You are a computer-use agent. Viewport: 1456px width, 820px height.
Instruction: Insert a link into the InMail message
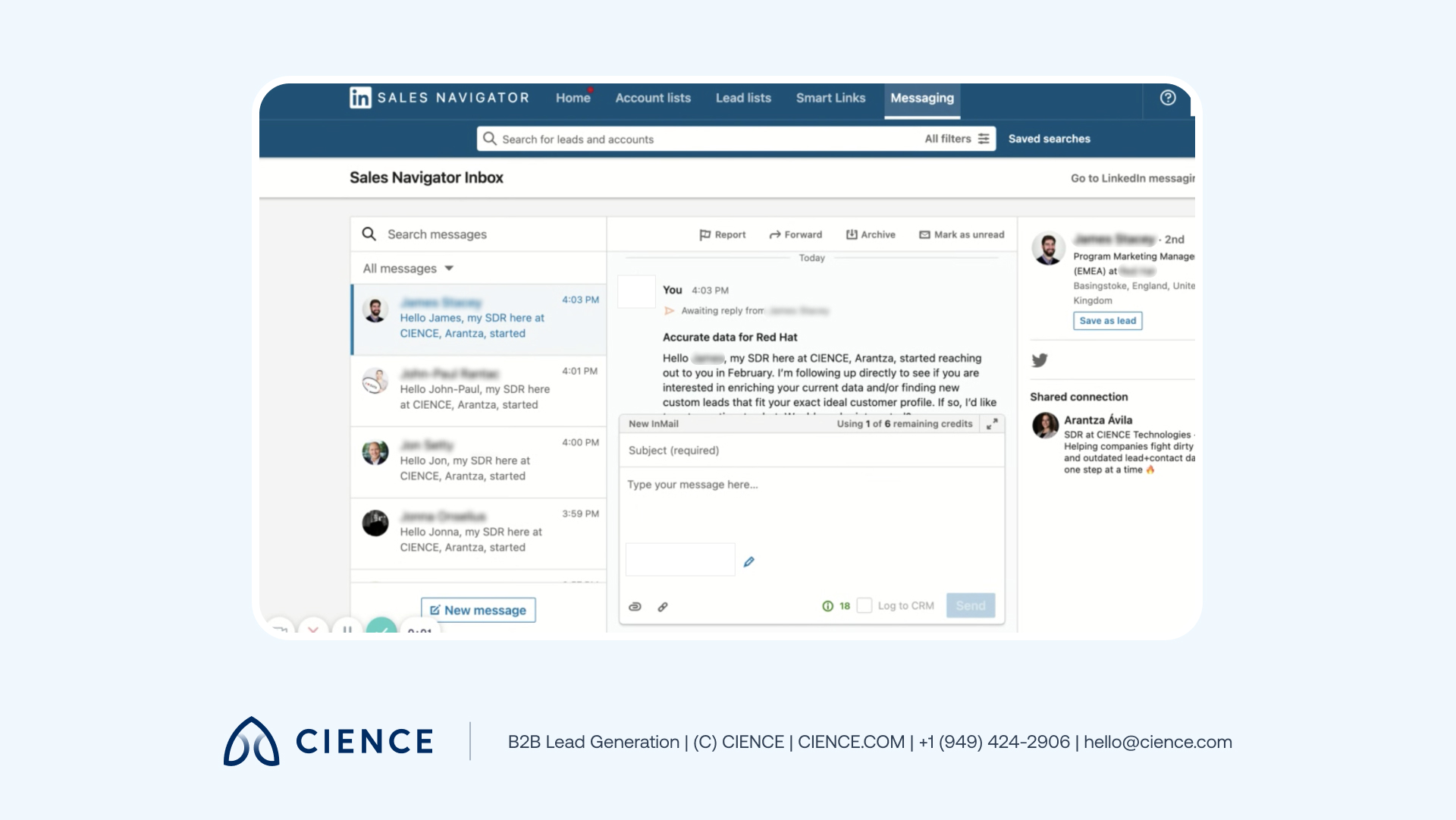663,606
